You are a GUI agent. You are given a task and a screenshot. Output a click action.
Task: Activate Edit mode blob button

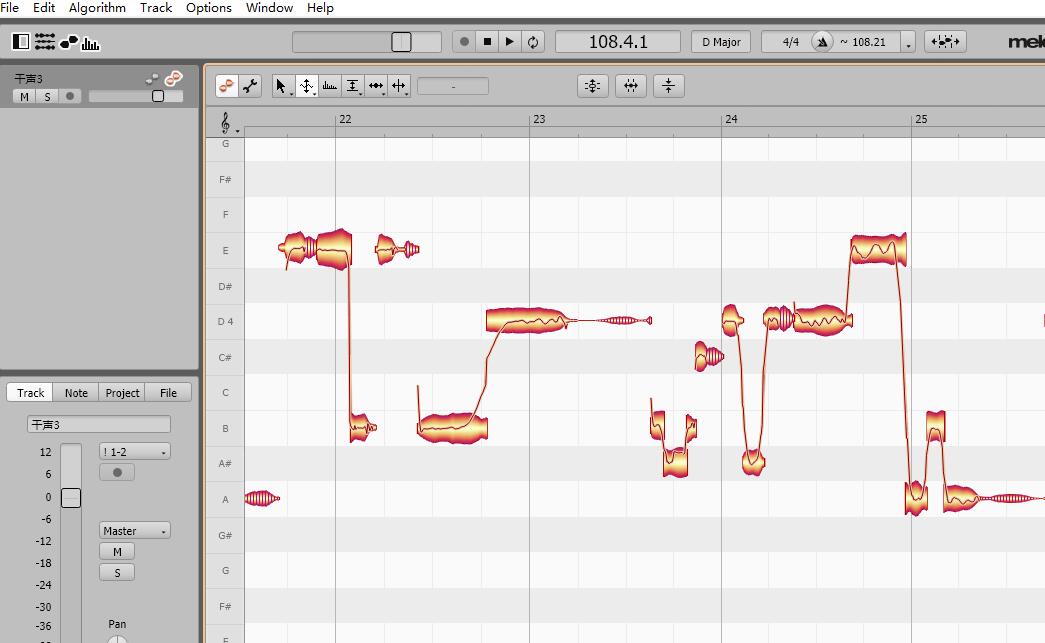[227, 86]
